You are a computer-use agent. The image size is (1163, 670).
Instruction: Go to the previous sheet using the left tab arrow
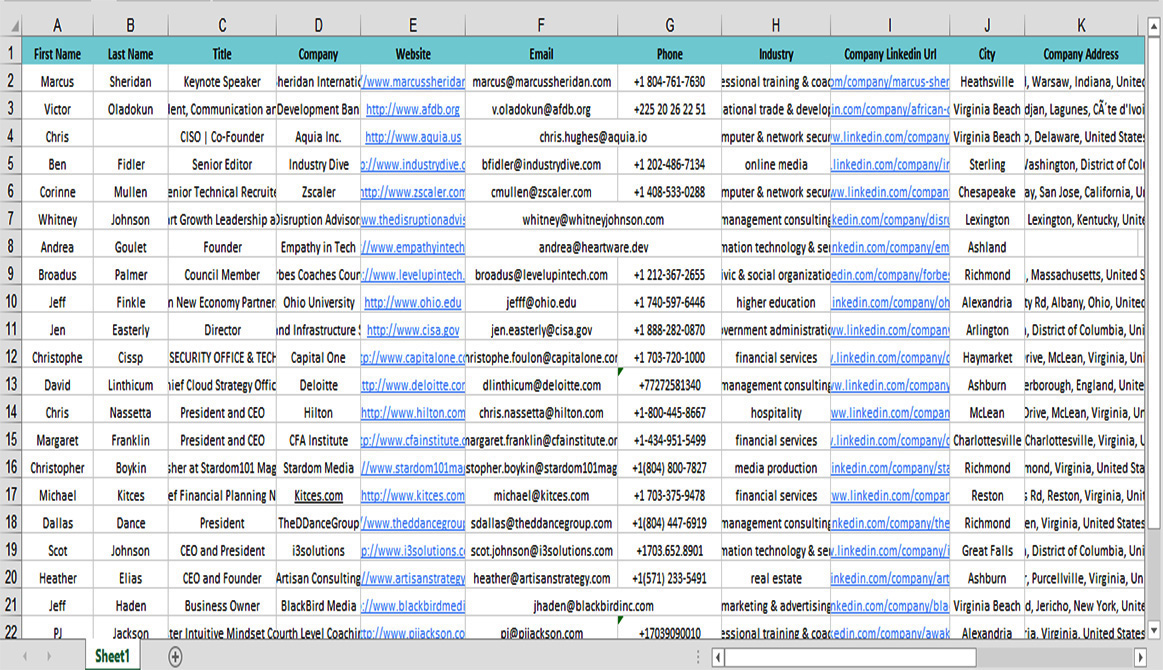tap(25, 657)
